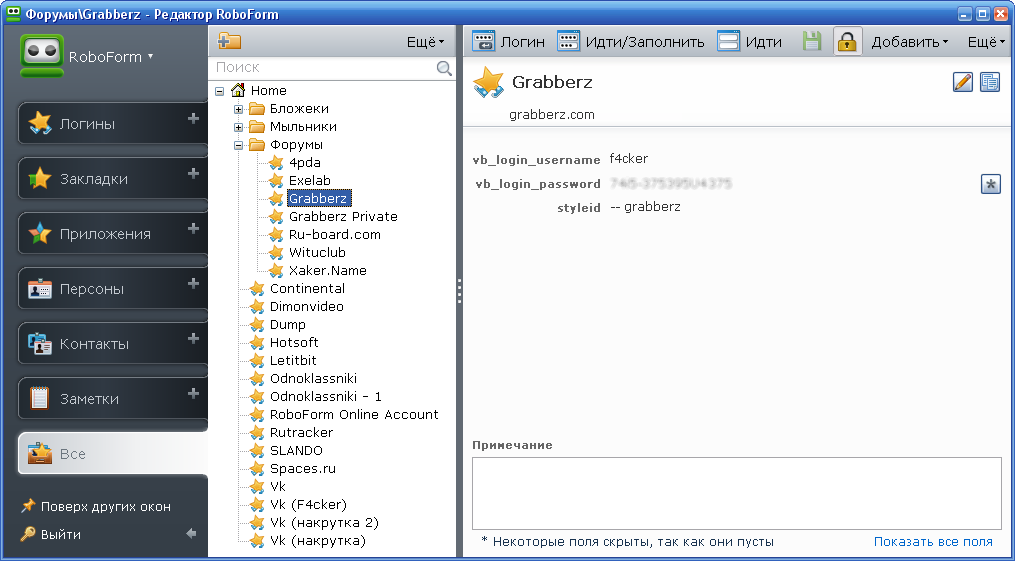Toggle the padlock protection icon

click(847, 41)
